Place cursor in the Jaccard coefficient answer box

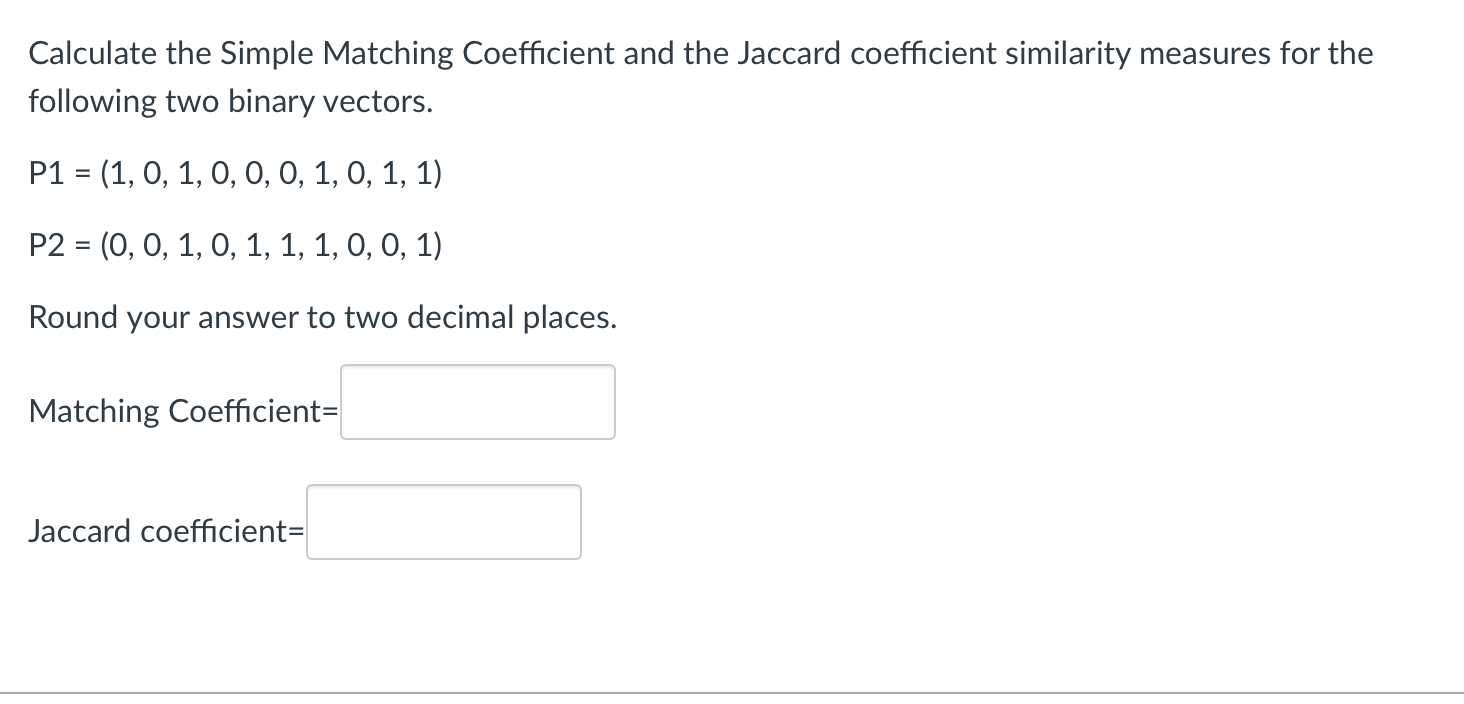pyautogui.click(x=444, y=521)
